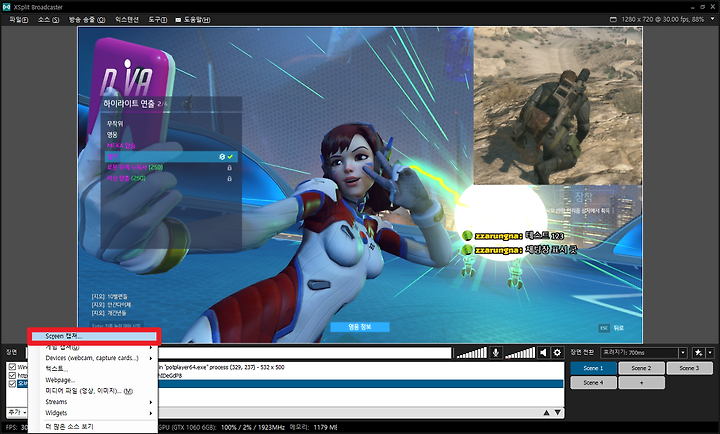Open the 파일 menu
Image resolution: width=720 pixels, height=434 pixels.
(x=18, y=20)
